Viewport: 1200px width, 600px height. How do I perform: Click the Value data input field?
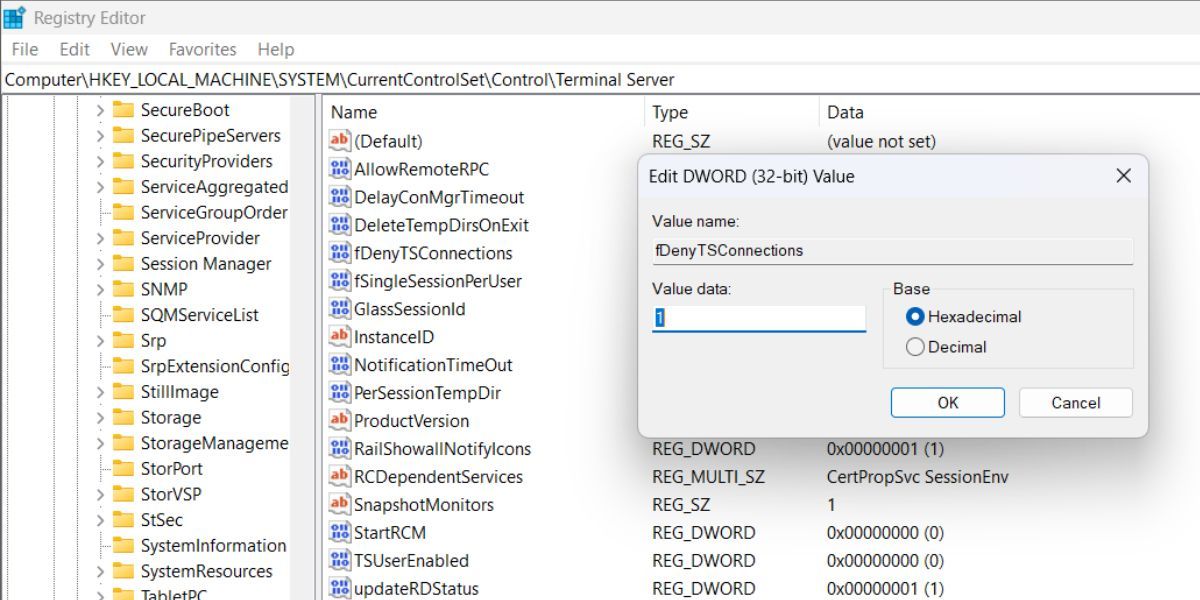(759, 319)
